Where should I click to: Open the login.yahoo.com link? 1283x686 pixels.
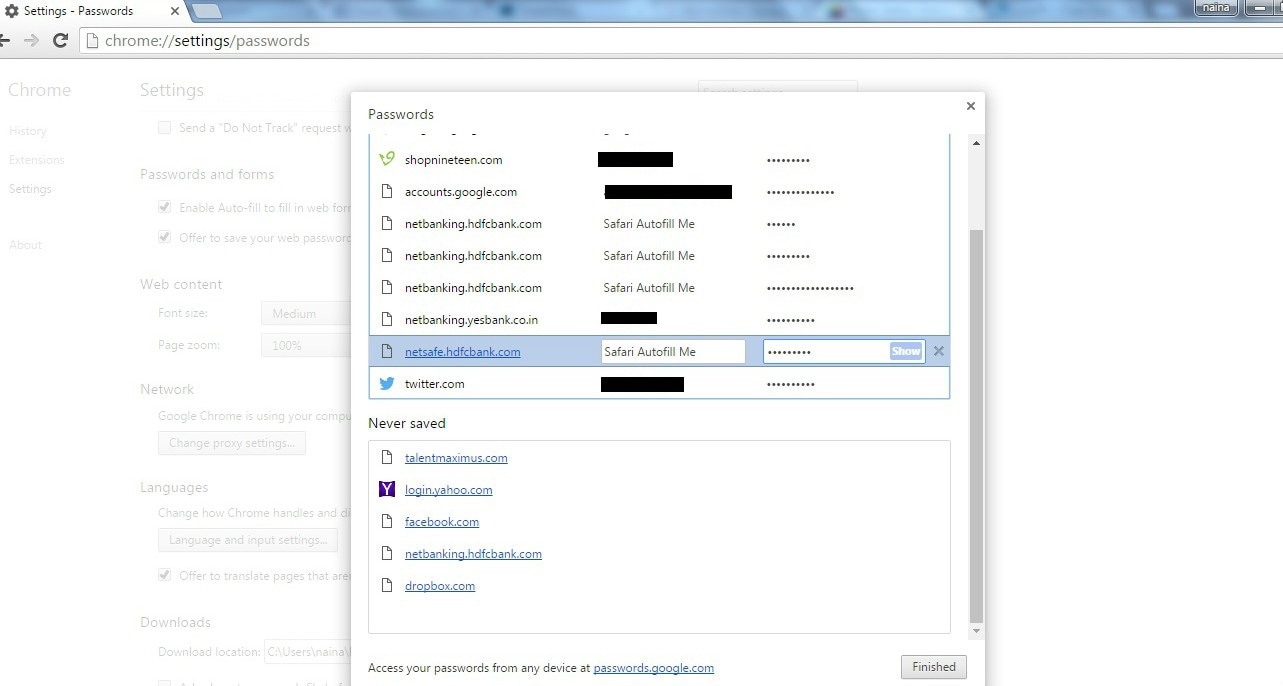point(449,490)
